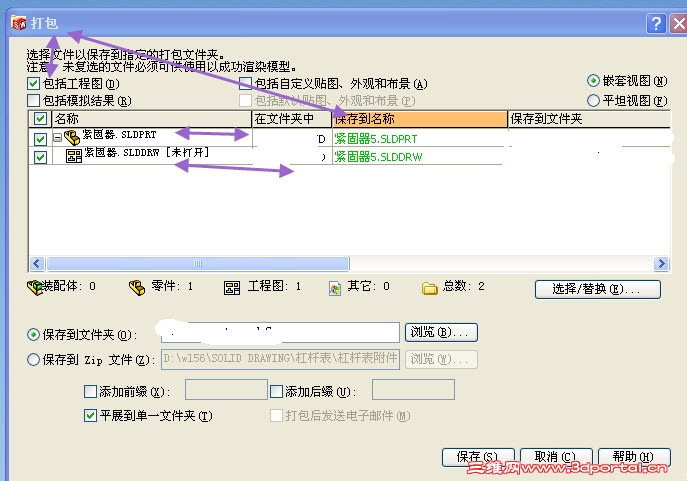Click the drawing icon next to 工程图 count

(232, 288)
